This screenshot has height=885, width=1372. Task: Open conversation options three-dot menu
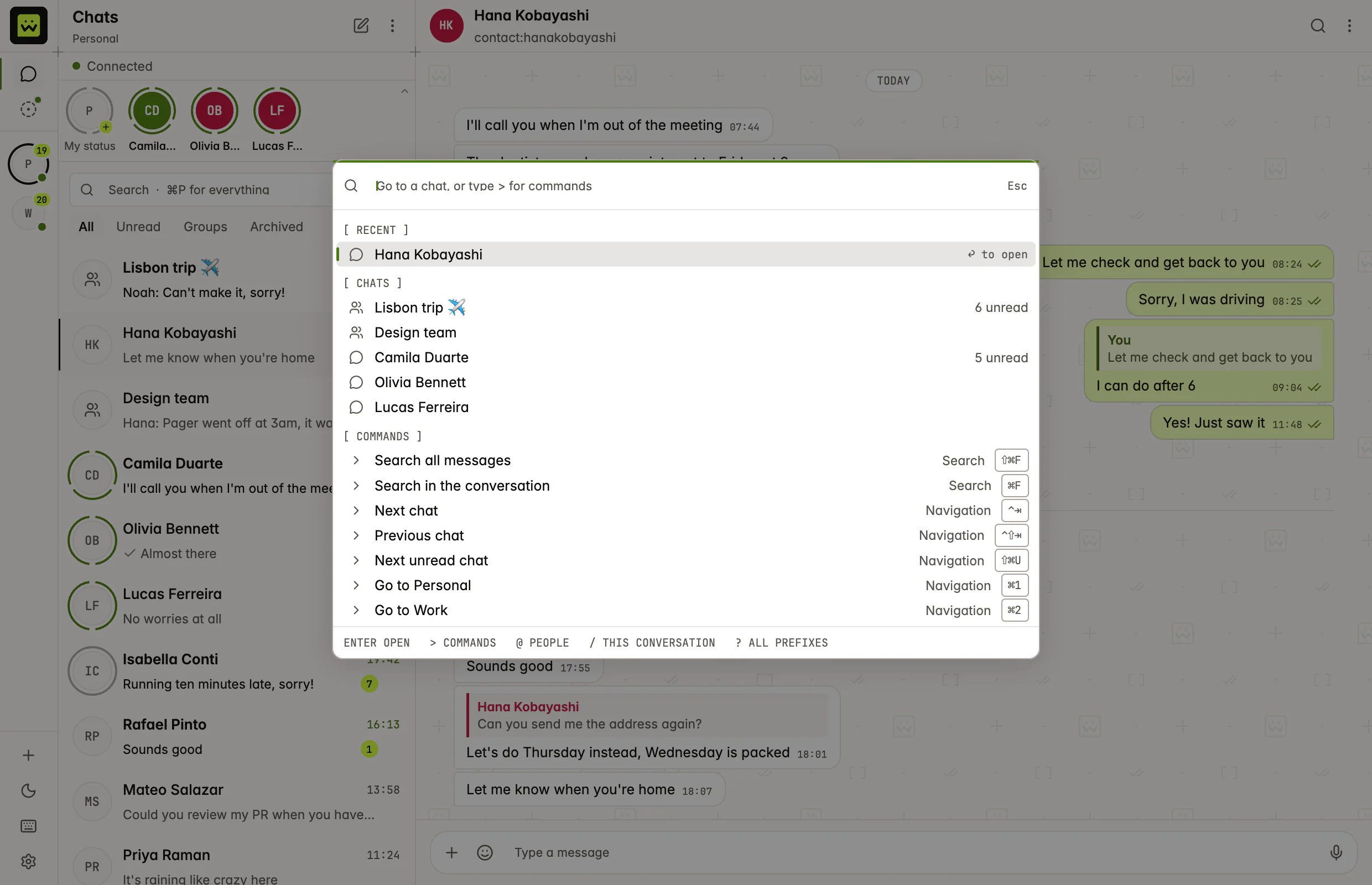[x=1349, y=25]
